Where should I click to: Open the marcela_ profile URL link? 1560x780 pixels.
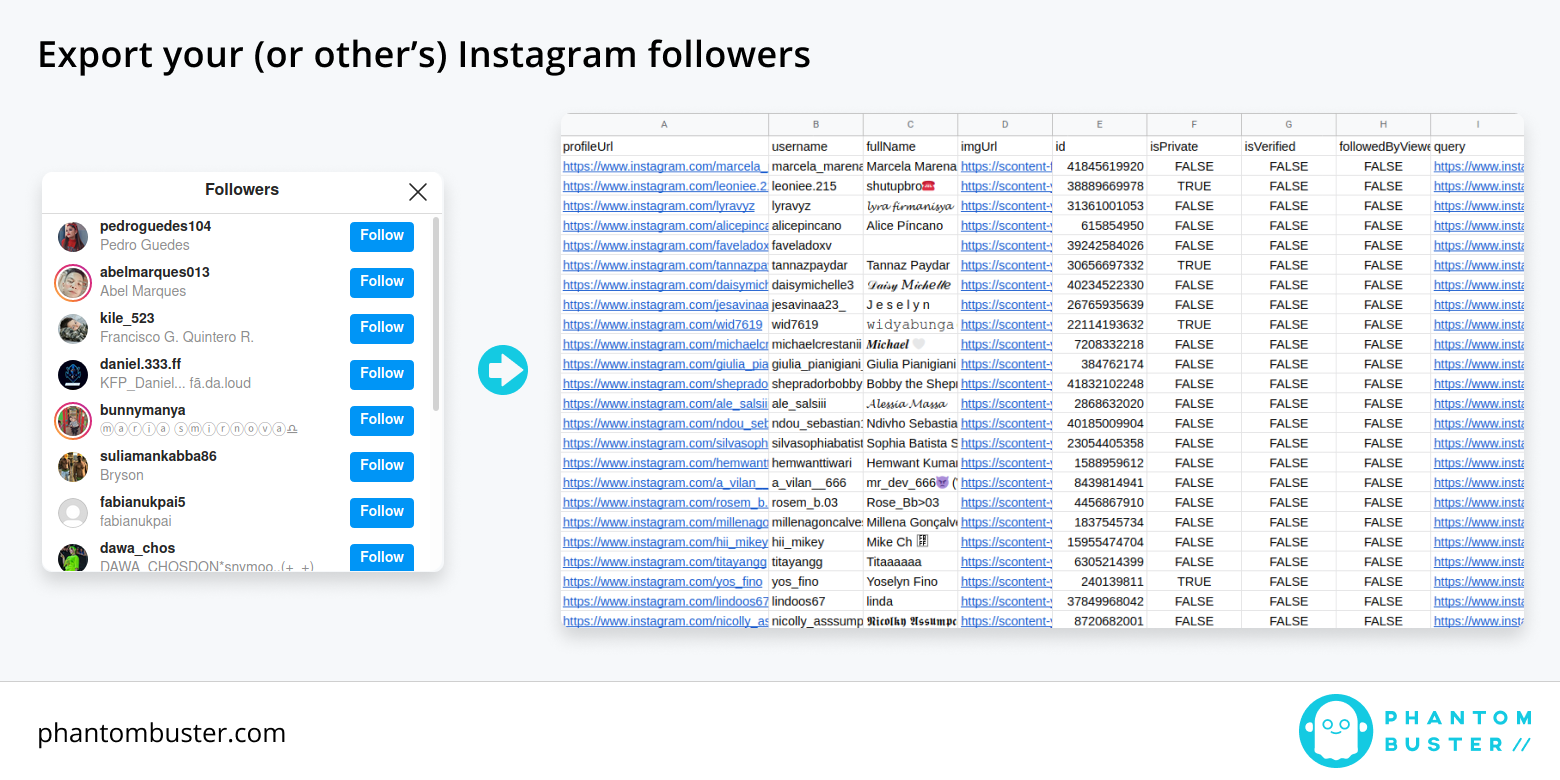[665, 166]
